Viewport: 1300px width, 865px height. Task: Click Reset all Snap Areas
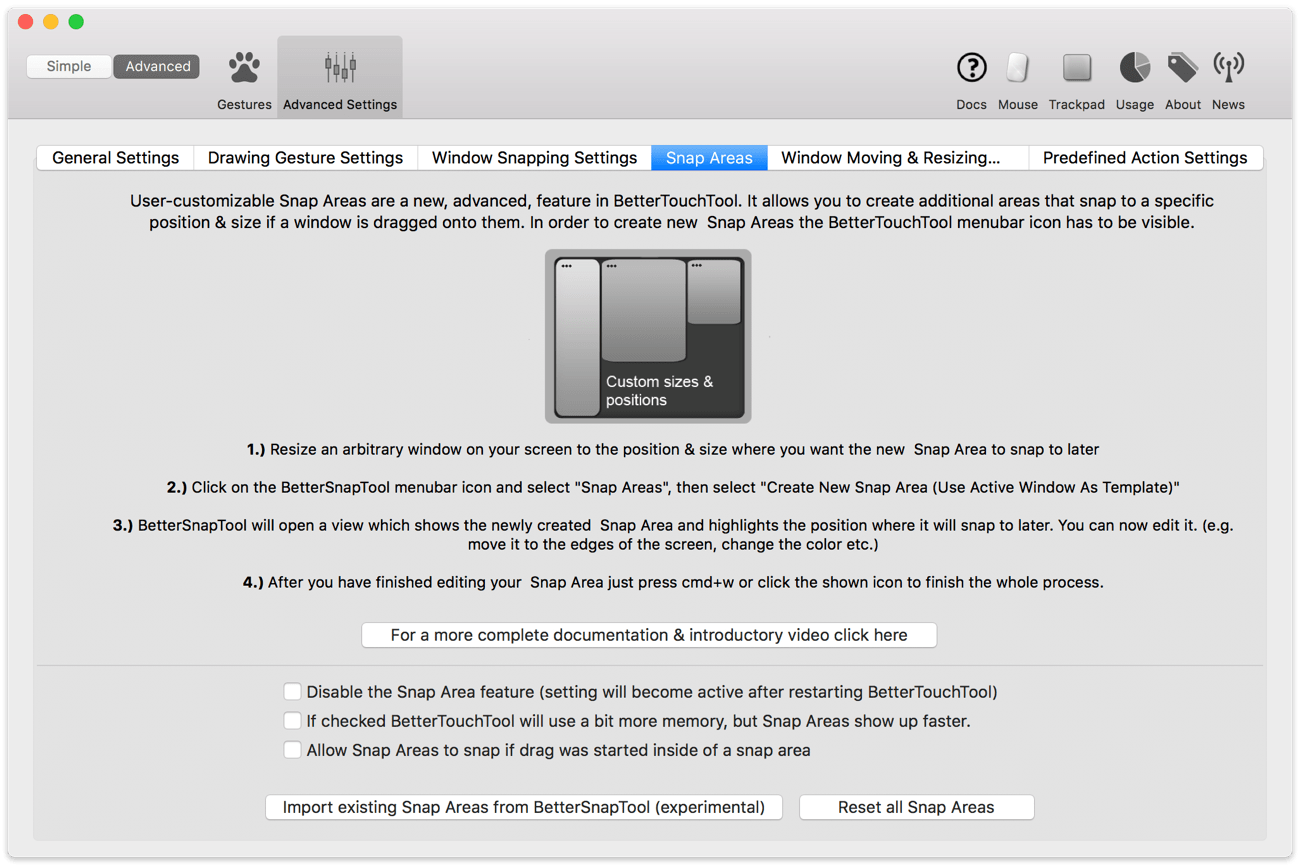point(916,807)
